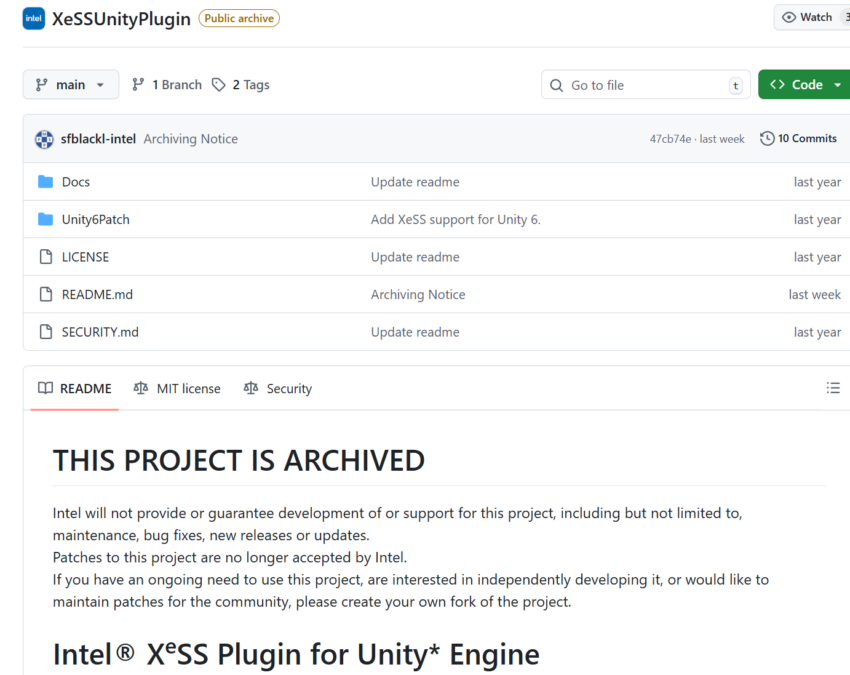The width and height of the screenshot is (850, 675).
Task: Click the Watch button
Action: point(811,17)
